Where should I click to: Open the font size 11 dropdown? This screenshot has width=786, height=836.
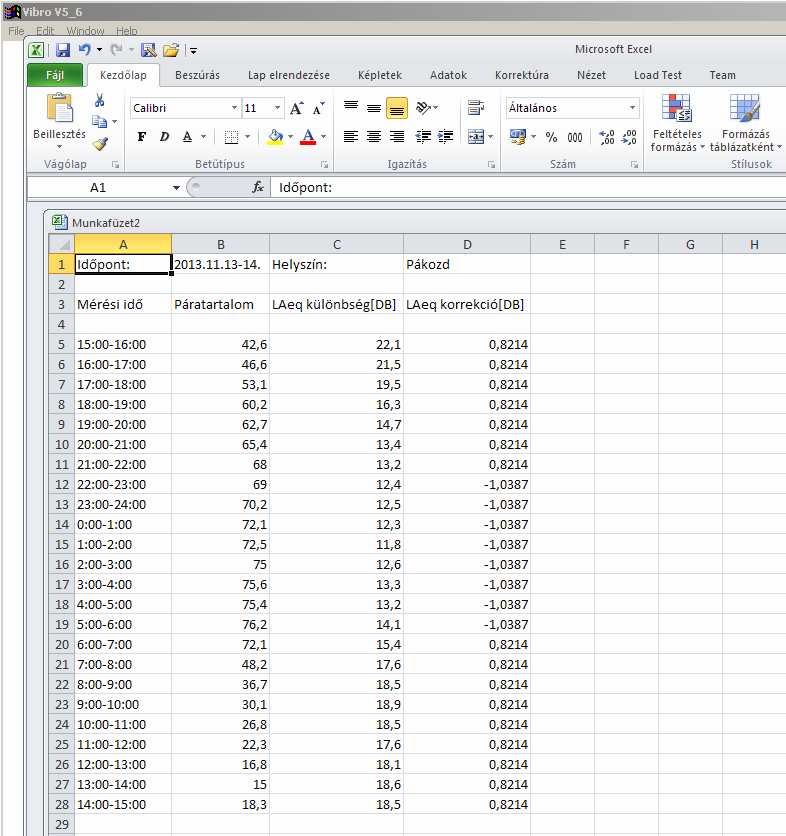(277, 108)
